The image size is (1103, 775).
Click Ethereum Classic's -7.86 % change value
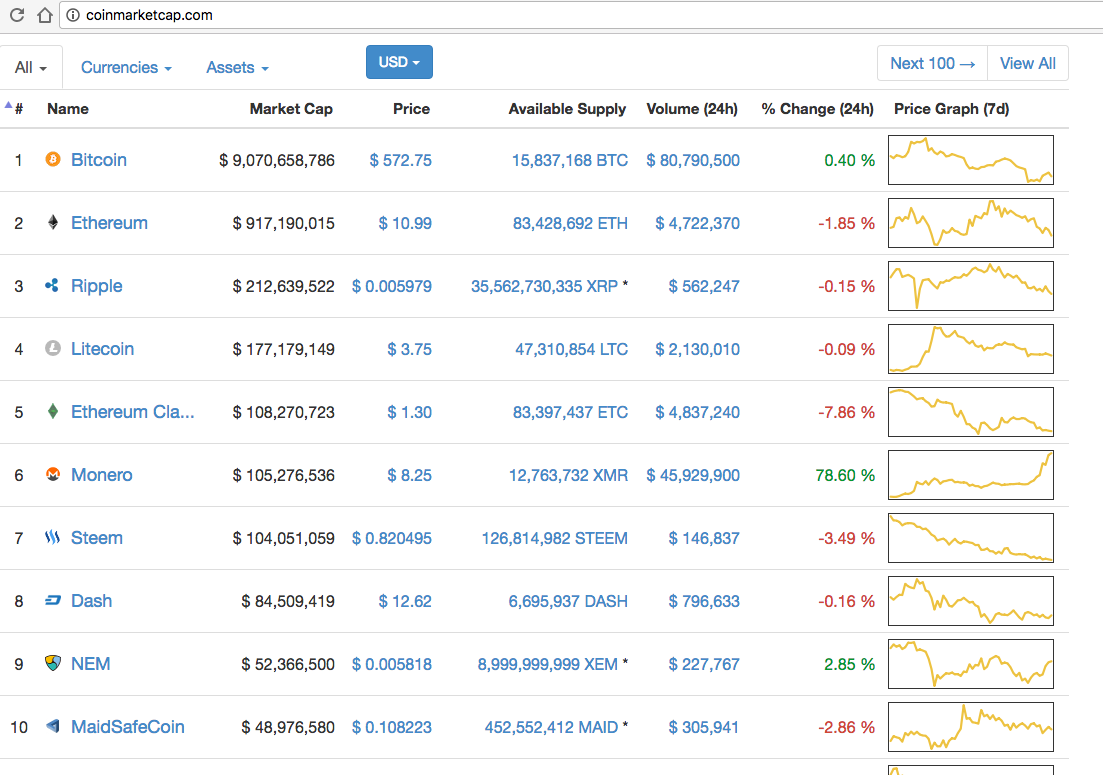[x=846, y=412]
